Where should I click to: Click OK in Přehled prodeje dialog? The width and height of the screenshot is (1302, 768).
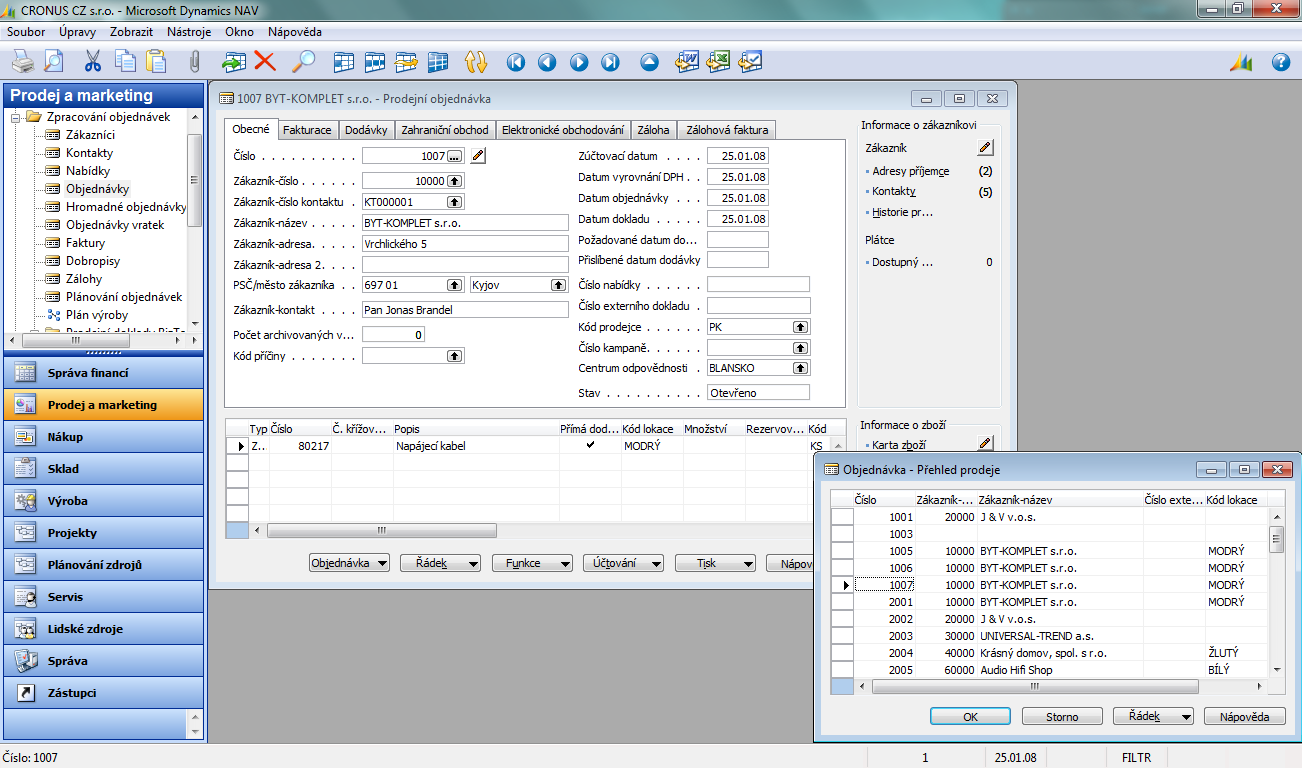970,717
